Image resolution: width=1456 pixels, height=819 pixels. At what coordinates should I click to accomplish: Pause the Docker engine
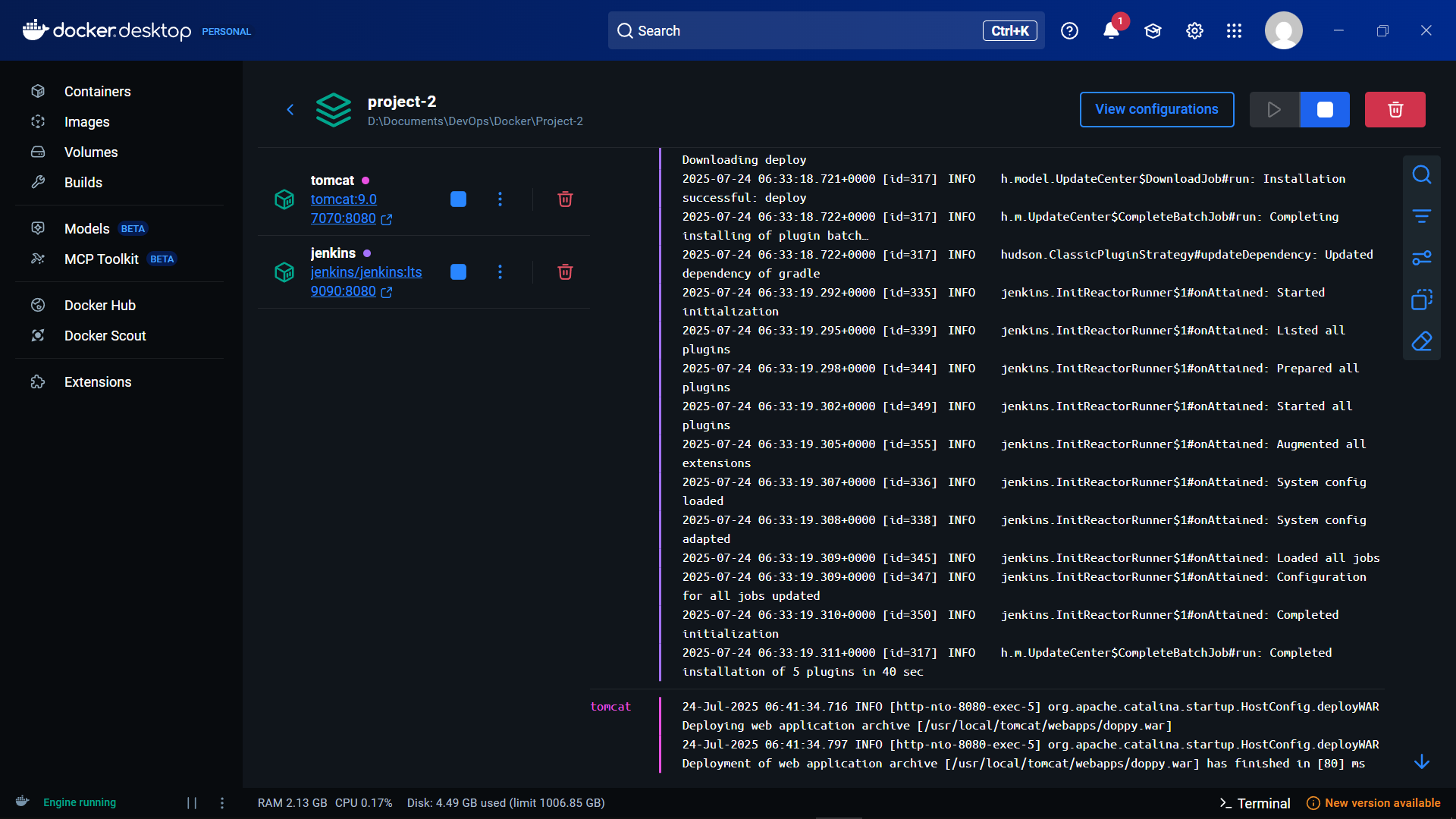tap(192, 803)
